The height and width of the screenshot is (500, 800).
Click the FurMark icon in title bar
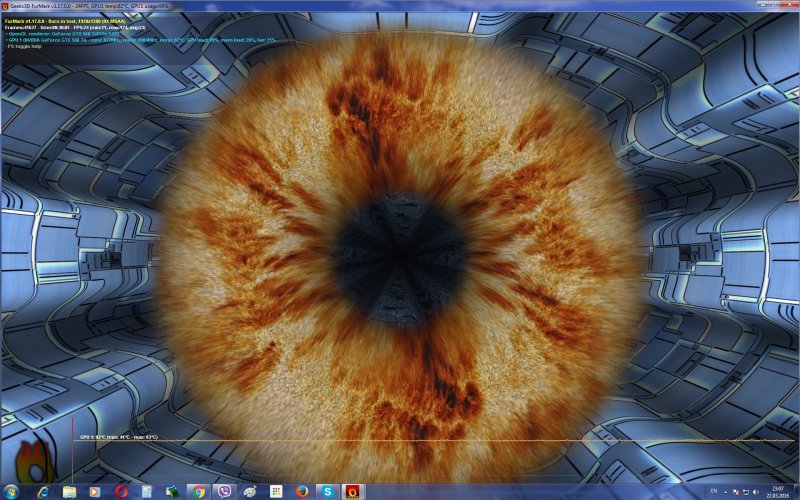[5, 5]
